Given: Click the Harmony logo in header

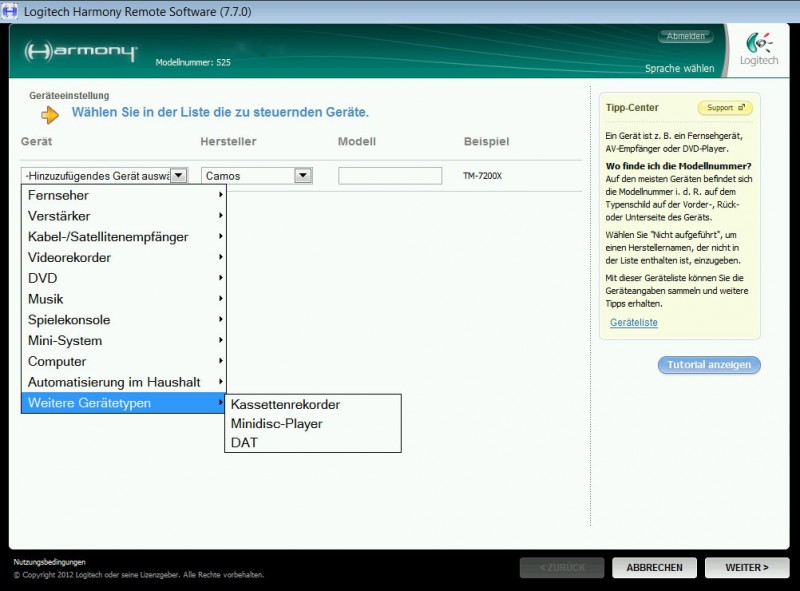Looking at the screenshot, I should click(x=81, y=52).
